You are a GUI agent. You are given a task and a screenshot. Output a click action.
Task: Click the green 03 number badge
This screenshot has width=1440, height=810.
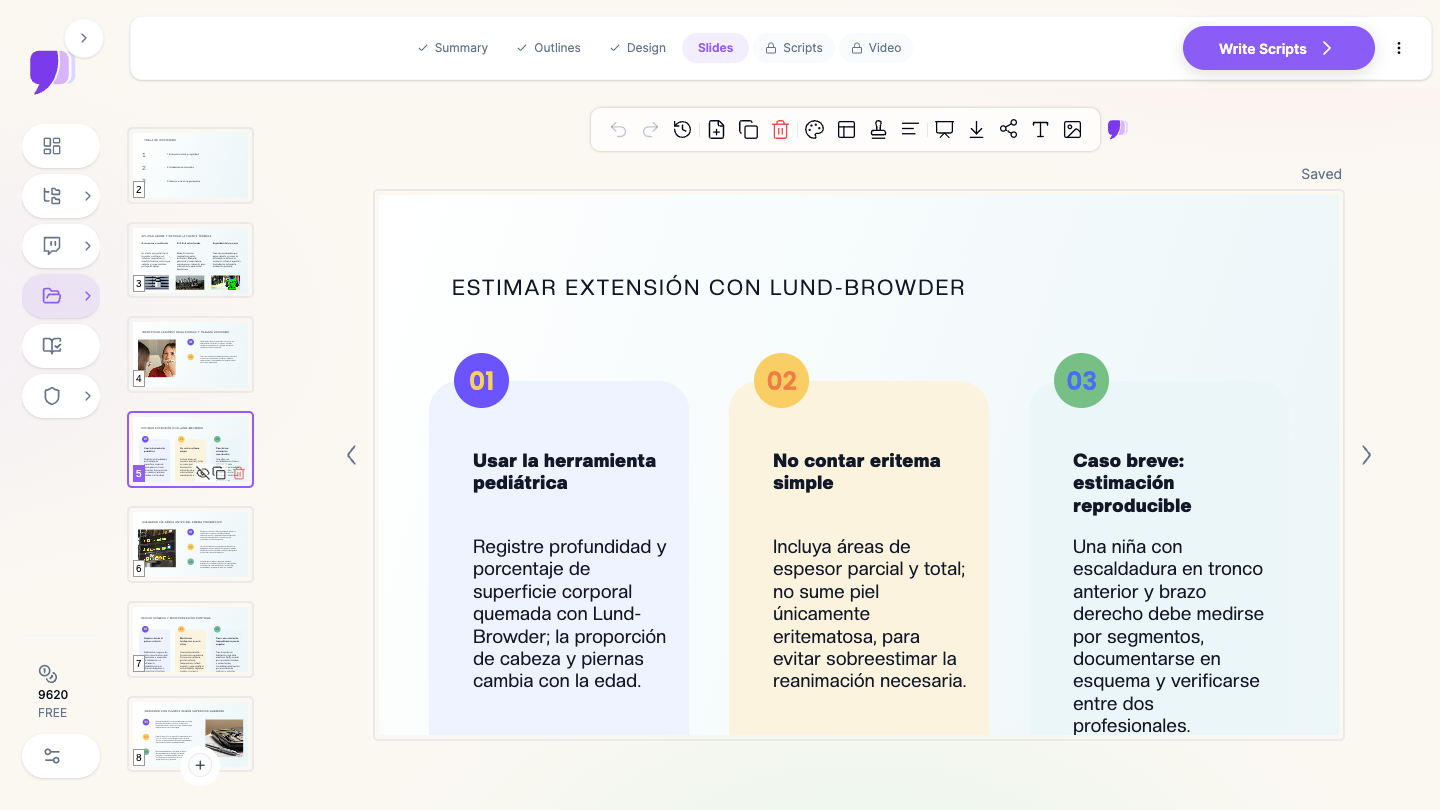tap(1081, 380)
